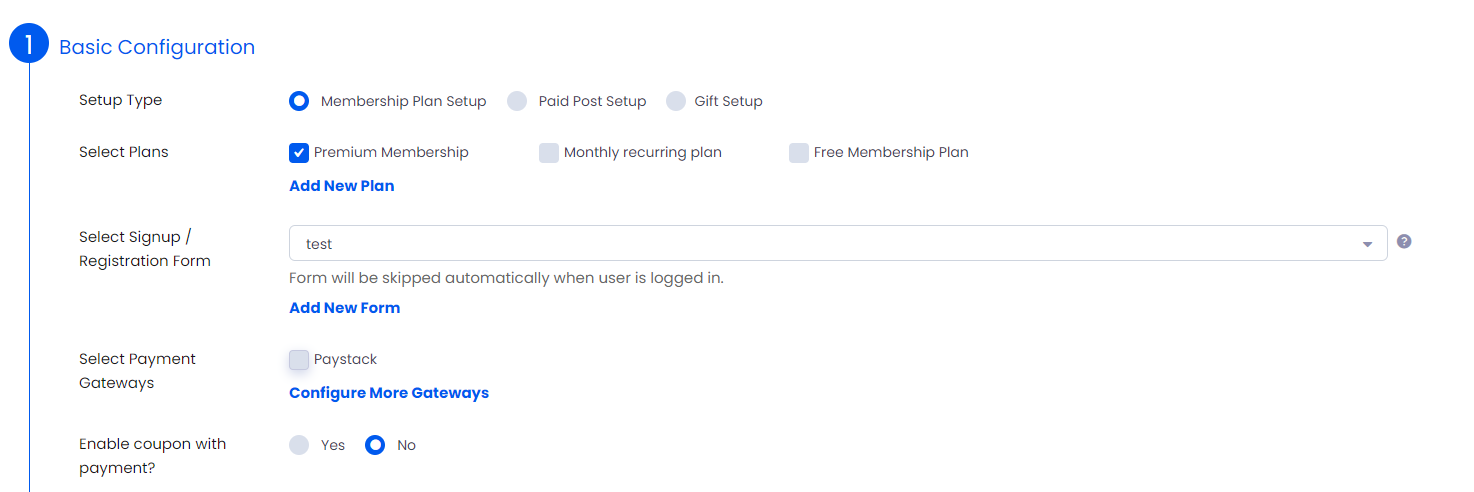
Task: Enable Free Membership Plan checkbox
Action: point(799,153)
